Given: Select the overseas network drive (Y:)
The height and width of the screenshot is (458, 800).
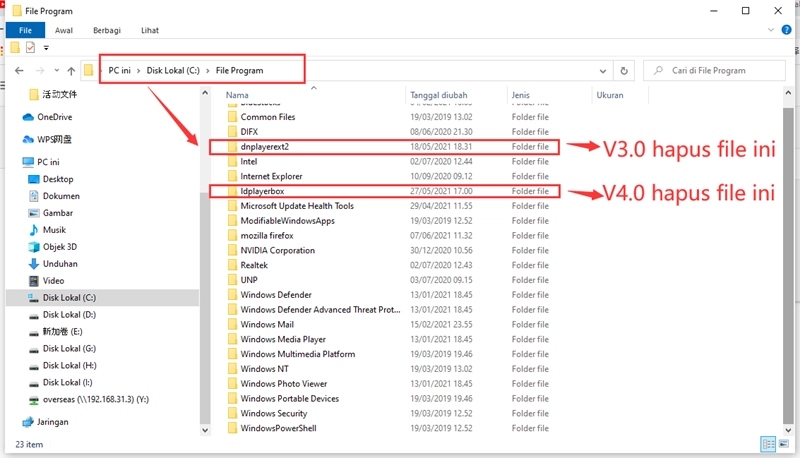Looking at the screenshot, I should tap(89, 399).
